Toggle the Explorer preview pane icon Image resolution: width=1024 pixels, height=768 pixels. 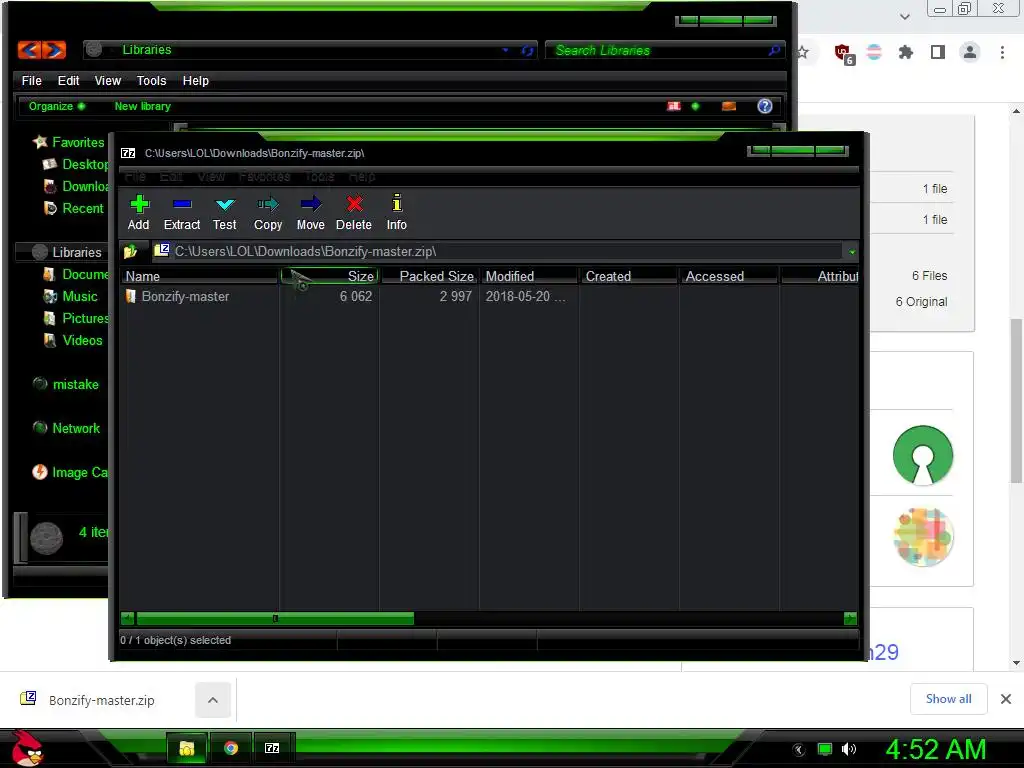click(x=729, y=106)
